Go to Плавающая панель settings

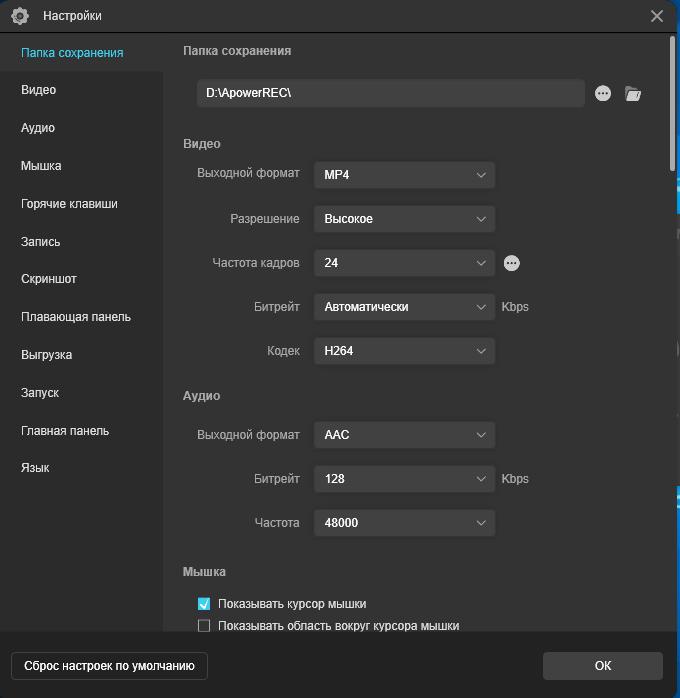(76, 317)
